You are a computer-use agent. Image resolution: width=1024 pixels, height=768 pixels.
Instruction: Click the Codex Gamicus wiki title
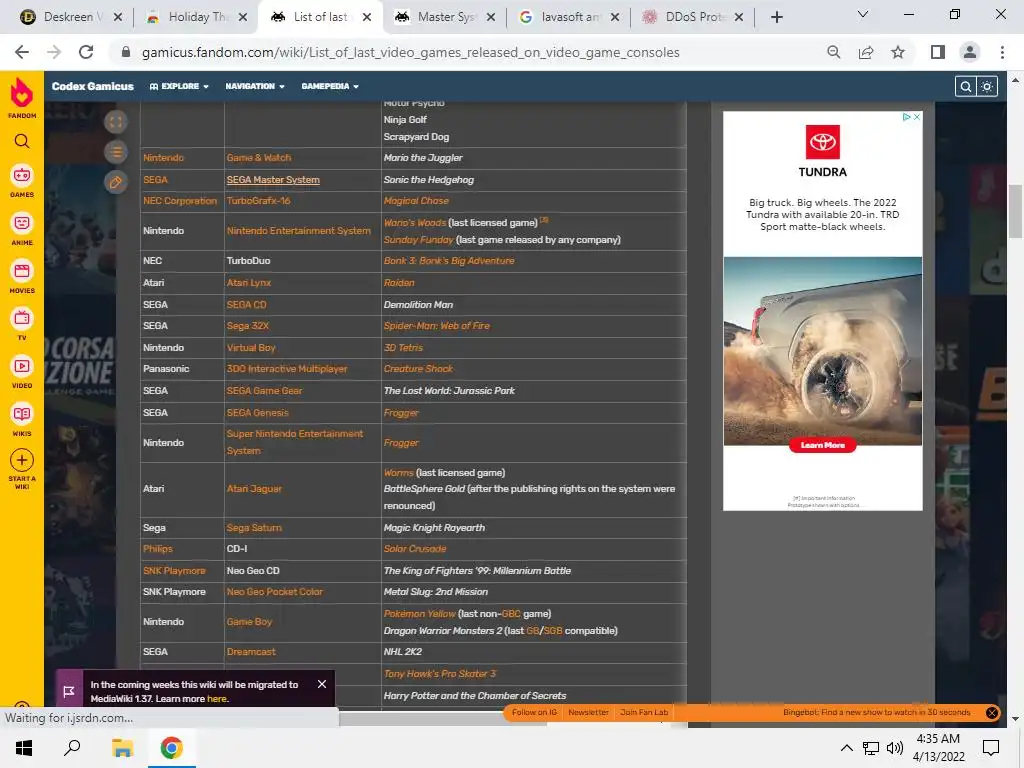pyautogui.click(x=93, y=86)
